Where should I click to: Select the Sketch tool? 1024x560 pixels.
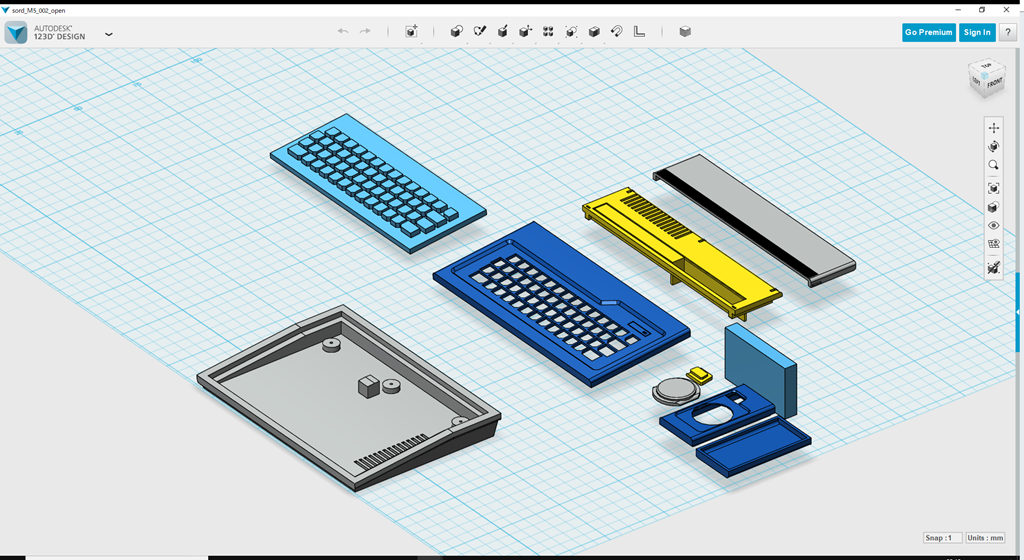click(479, 32)
